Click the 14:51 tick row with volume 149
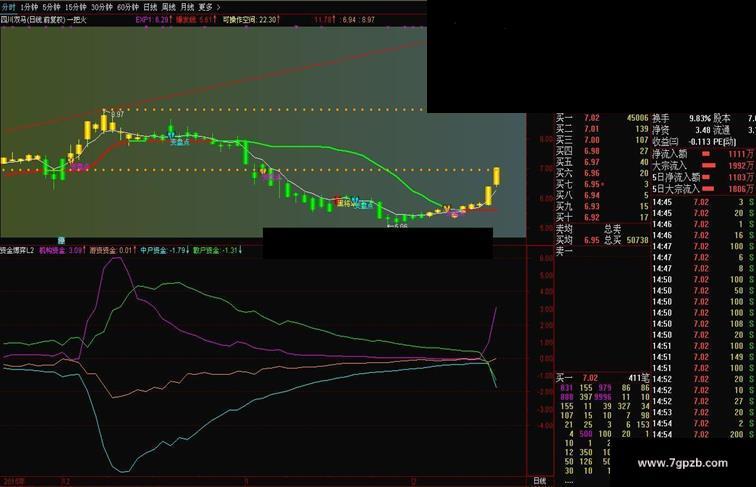 [703, 357]
